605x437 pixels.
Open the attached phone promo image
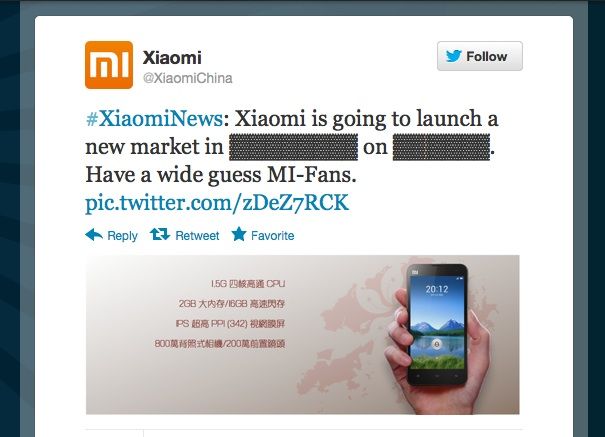coord(302,334)
